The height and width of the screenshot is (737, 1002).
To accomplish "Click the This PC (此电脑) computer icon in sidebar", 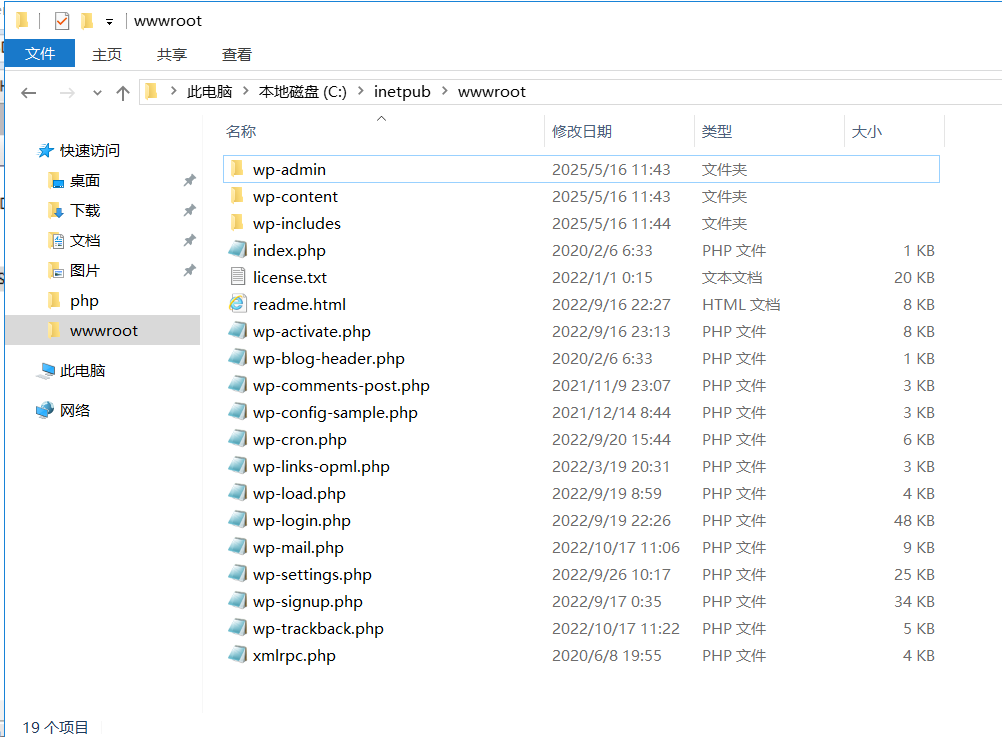I will 46,371.
